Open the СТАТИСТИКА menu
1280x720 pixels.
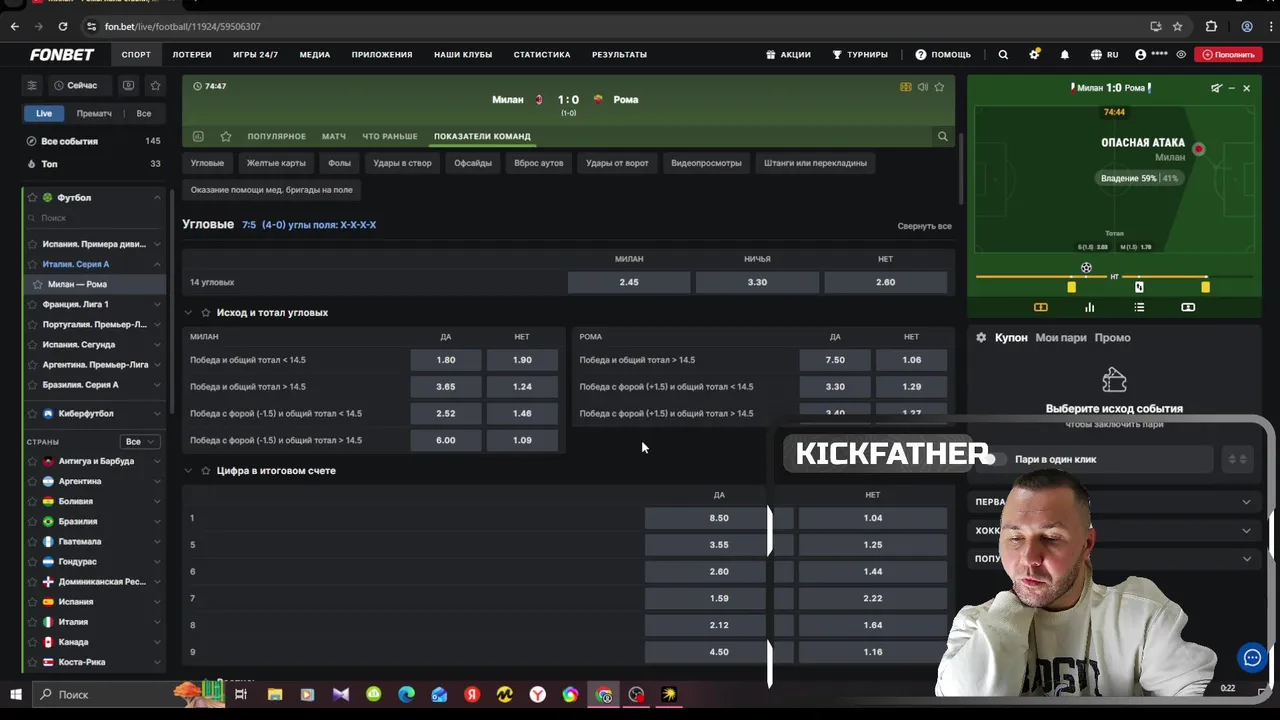(x=542, y=55)
